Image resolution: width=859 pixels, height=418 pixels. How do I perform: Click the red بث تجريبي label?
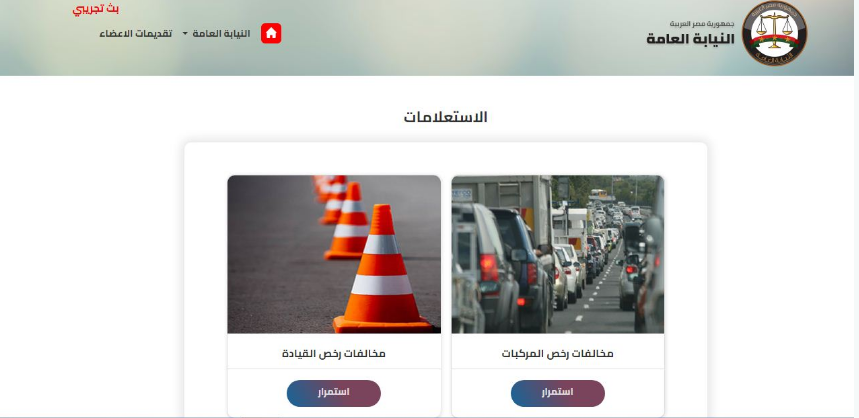pyautogui.click(x=96, y=9)
